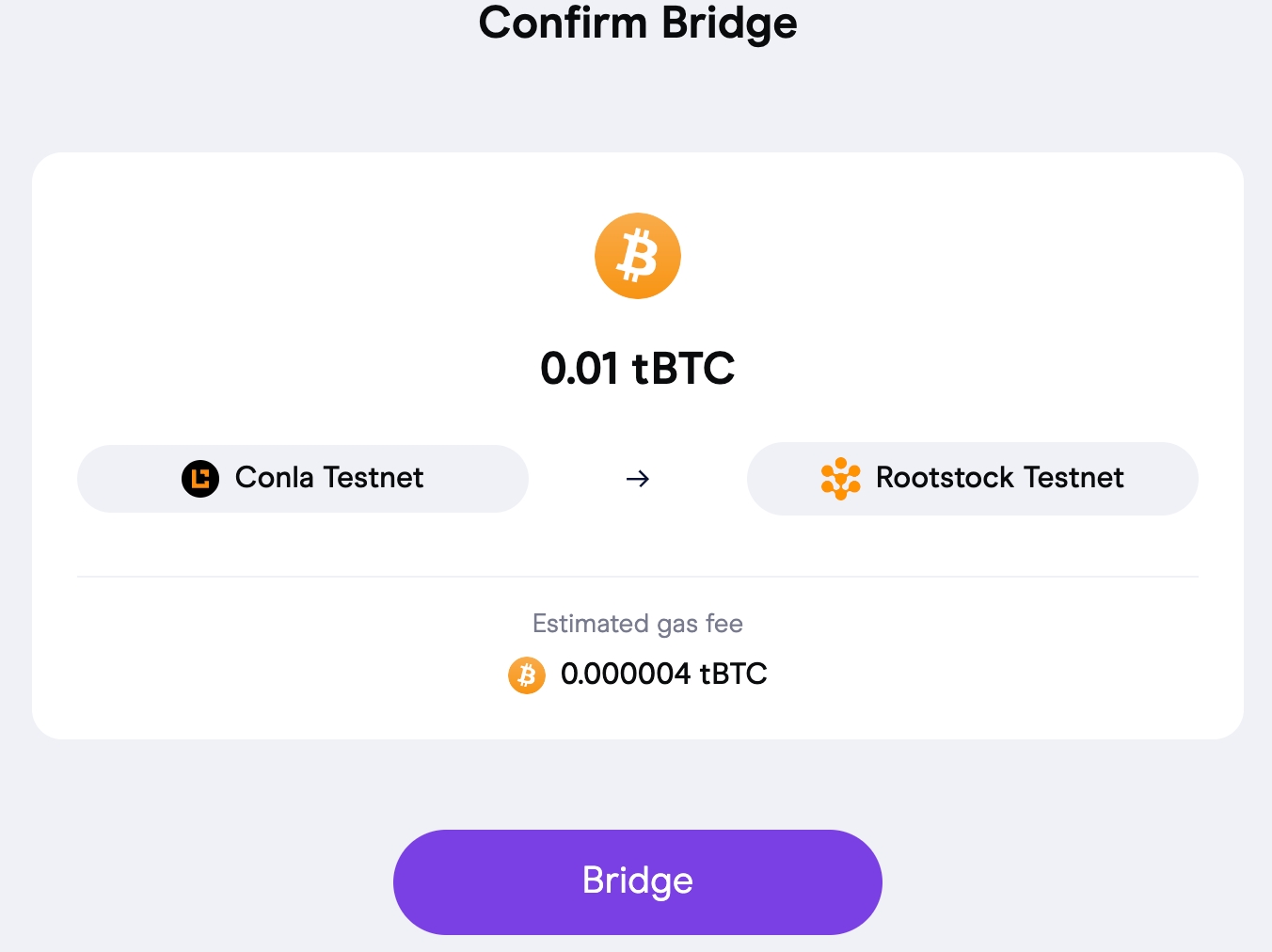Click the arrow between the networks
This screenshot has height=952, width=1272.
[x=637, y=479]
